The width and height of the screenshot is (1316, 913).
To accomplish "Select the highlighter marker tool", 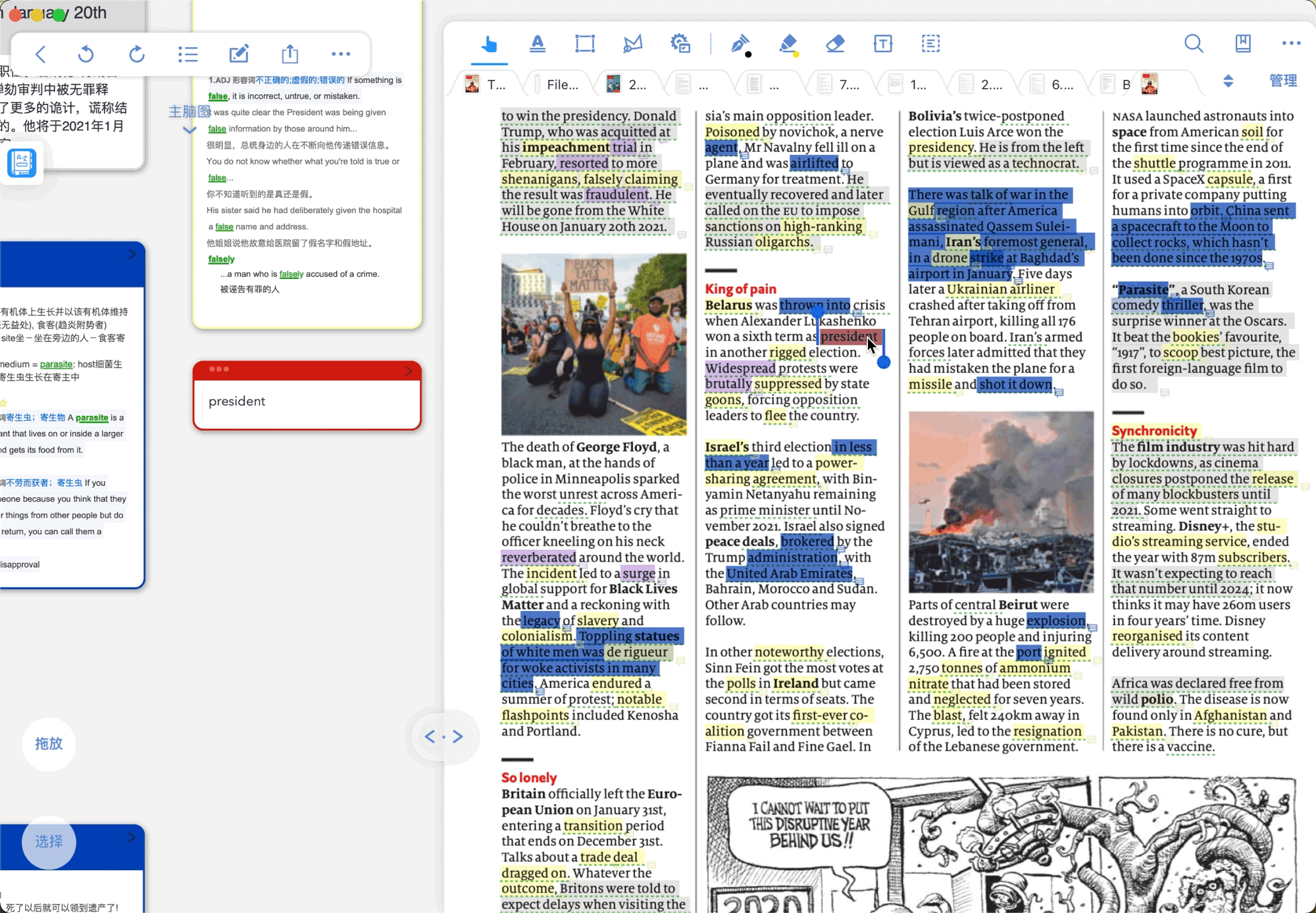I will (788, 45).
